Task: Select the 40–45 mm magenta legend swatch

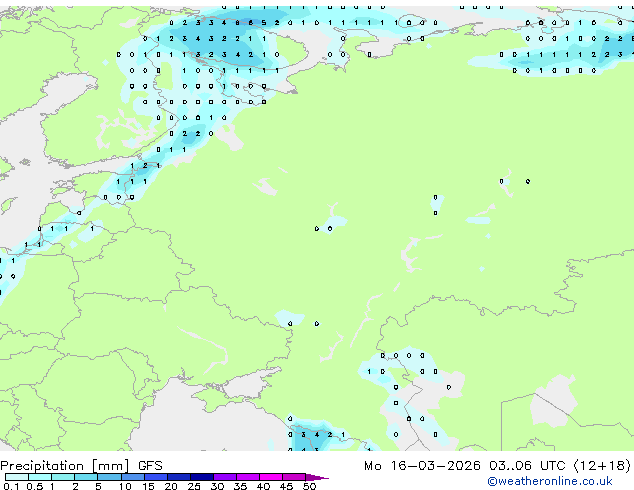Action: pyautogui.click(x=271, y=477)
